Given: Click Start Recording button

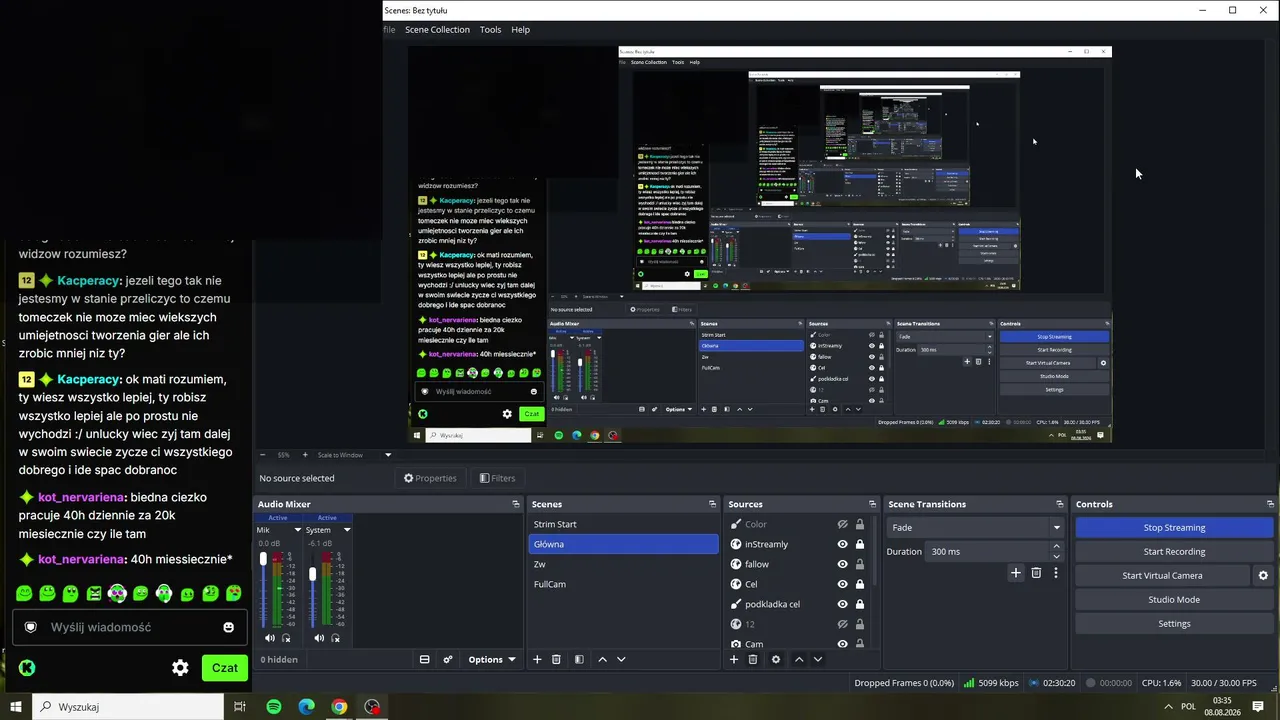Looking at the screenshot, I should (1174, 552).
